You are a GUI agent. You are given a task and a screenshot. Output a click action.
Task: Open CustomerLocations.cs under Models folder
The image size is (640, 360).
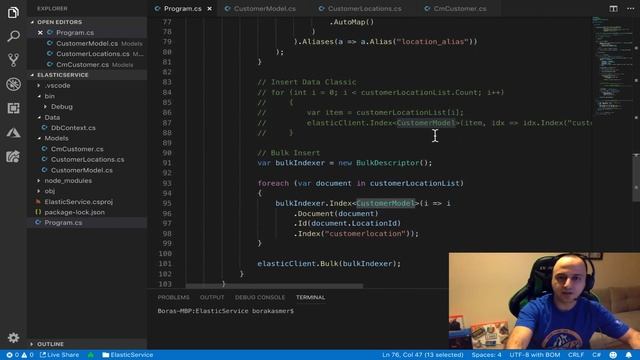(x=87, y=160)
